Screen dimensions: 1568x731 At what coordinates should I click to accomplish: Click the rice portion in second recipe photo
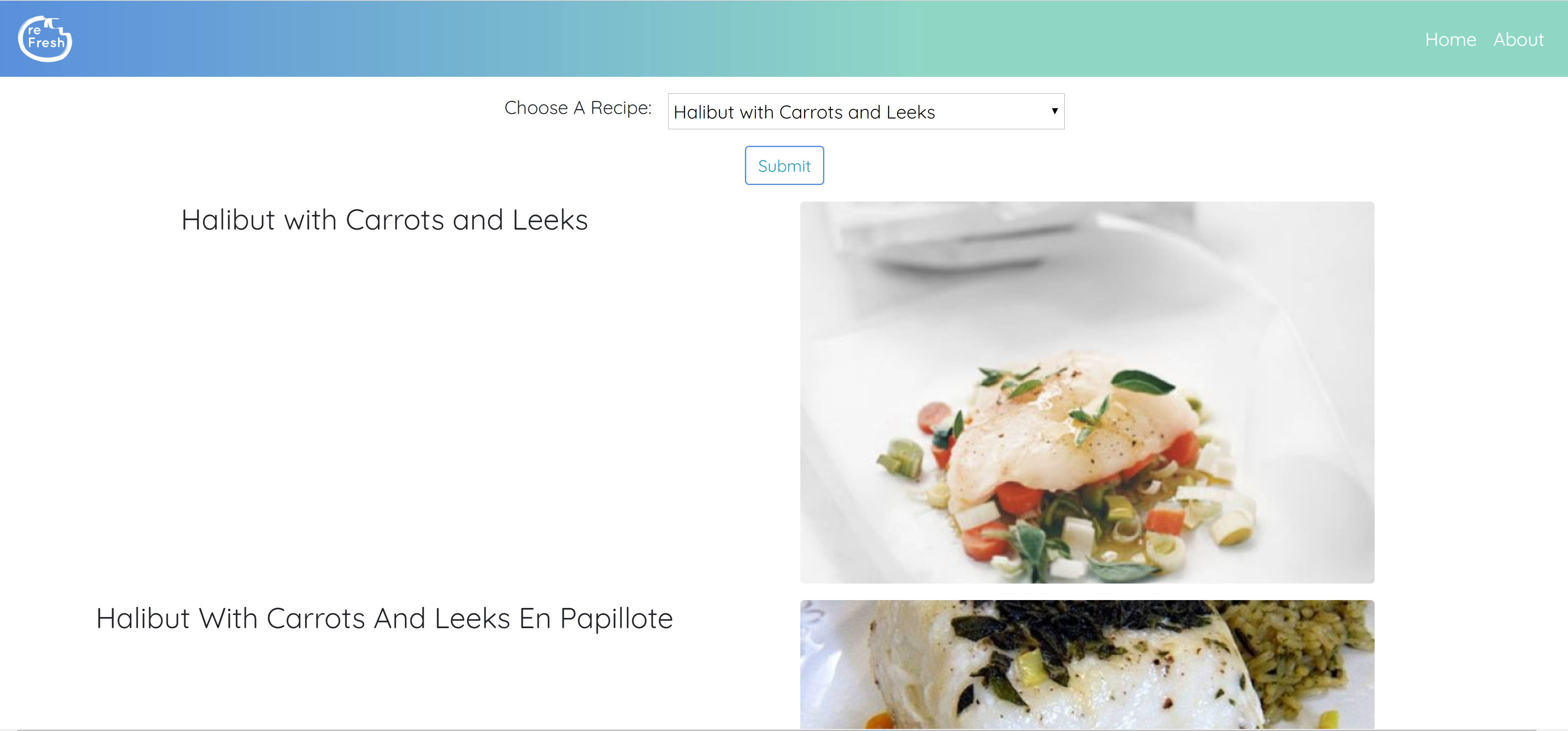click(1303, 657)
